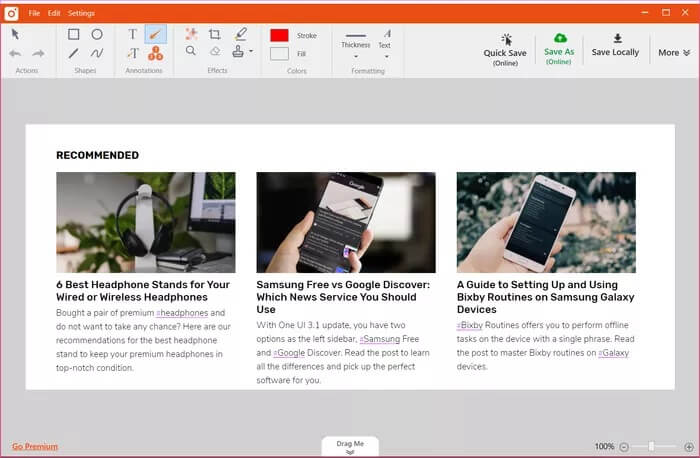Expand the Drag Me handle
The height and width of the screenshot is (458, 700).
[350, 447]
